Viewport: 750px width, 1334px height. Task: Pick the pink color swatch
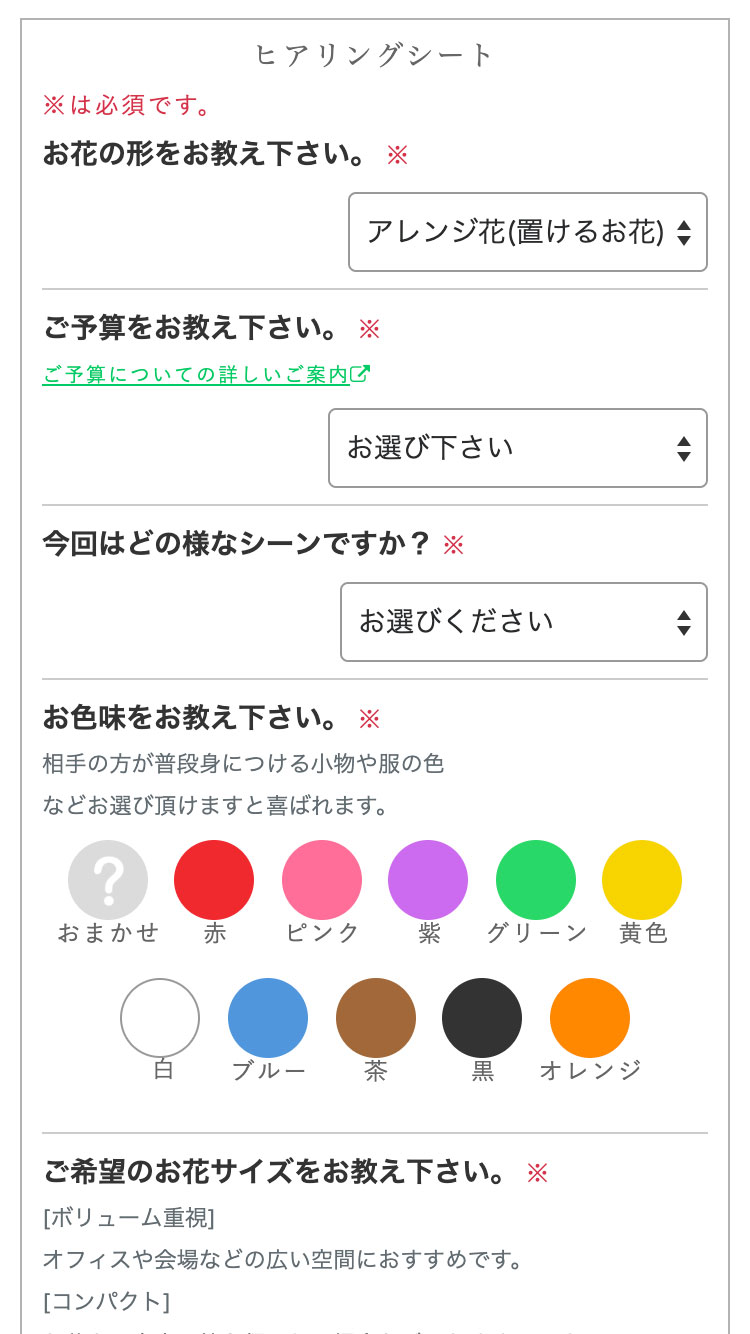point(322,880)
